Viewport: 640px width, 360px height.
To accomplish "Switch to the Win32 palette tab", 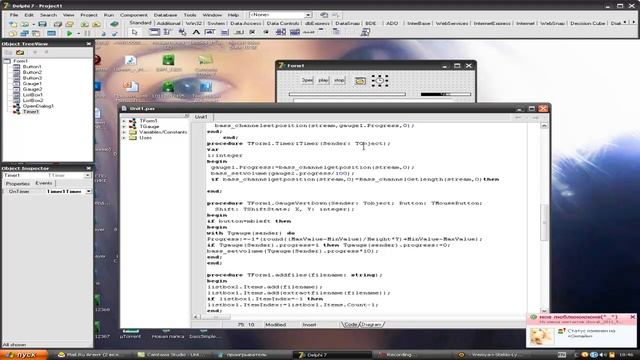I will pos(193,23).
